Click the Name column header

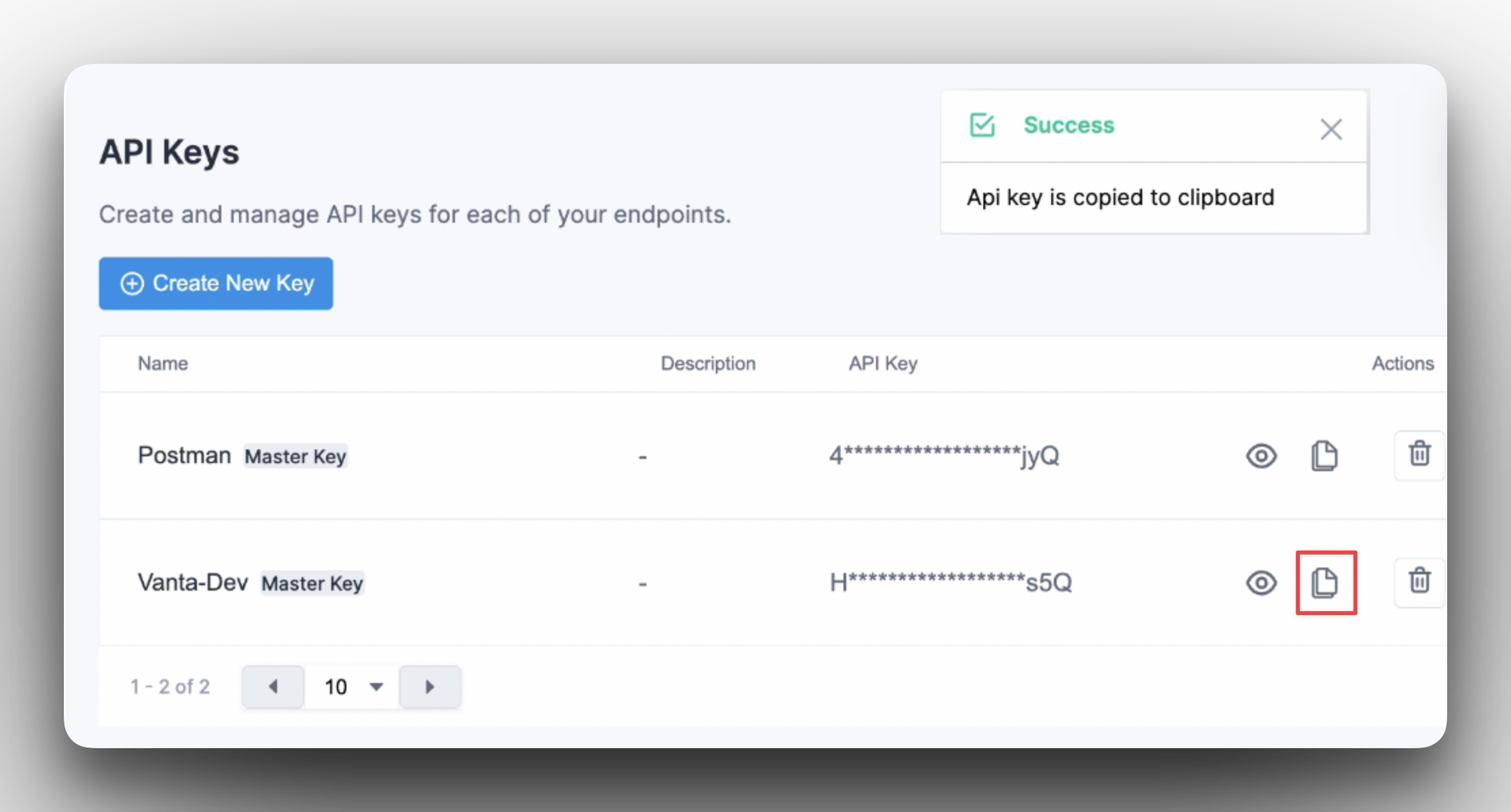pos(163,363)
